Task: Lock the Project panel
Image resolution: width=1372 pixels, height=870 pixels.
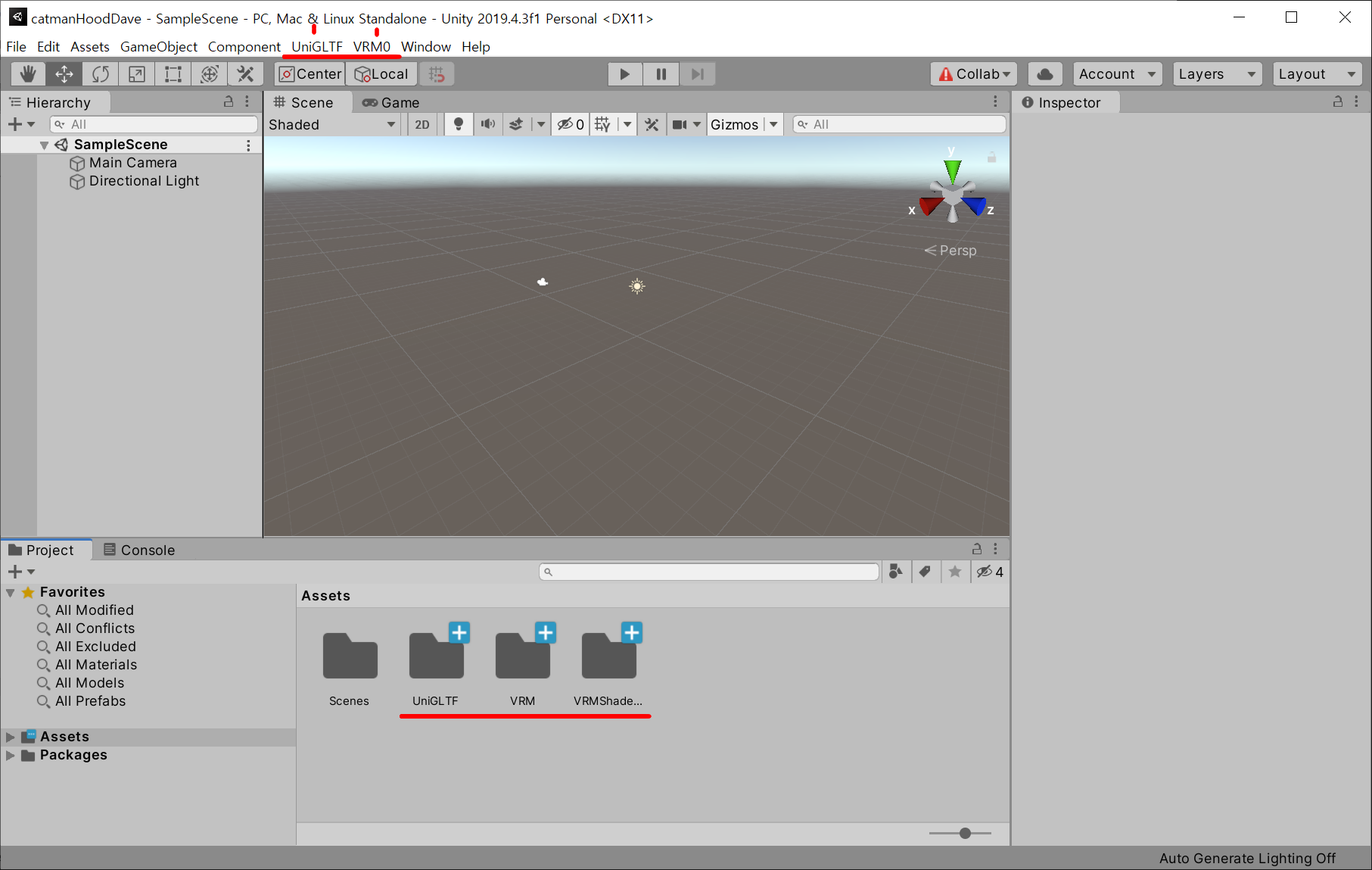Action: pos(977,549)
